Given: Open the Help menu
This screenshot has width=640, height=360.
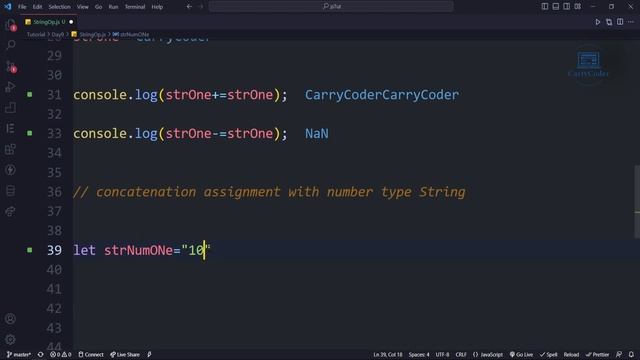Looking at the screenshot, I should point(157,7).
